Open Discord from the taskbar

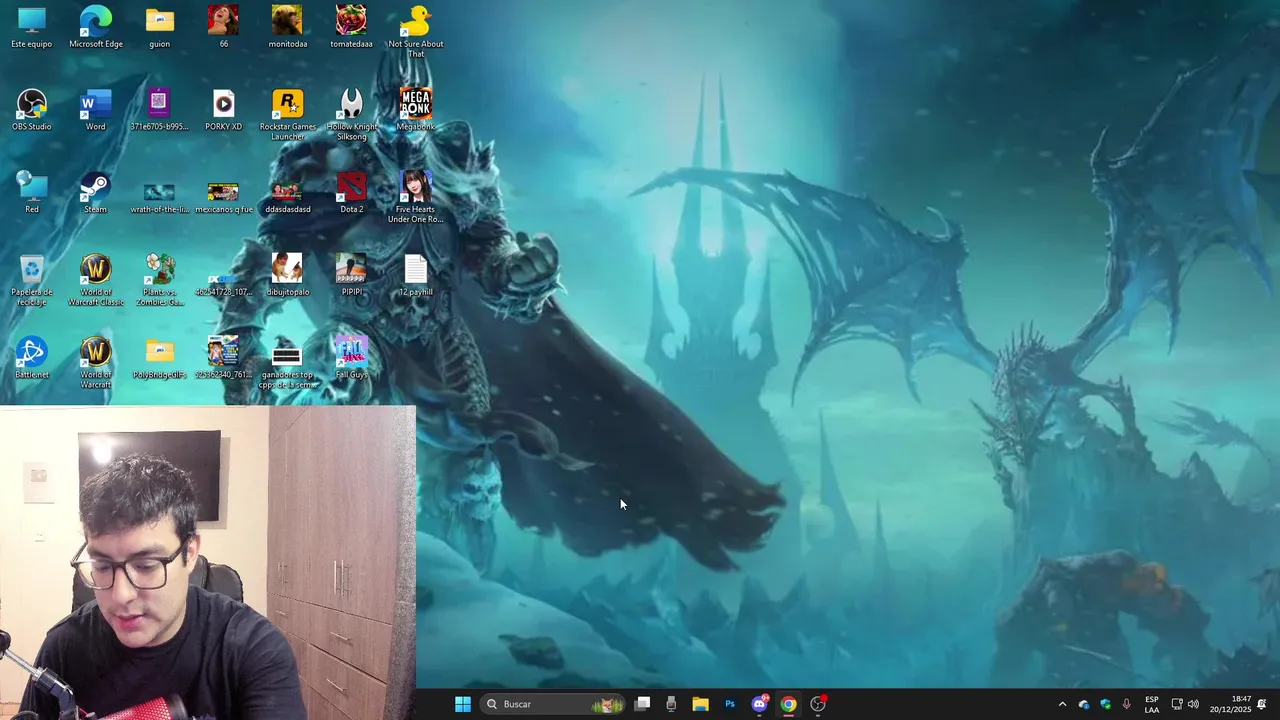tap(760, 704)
